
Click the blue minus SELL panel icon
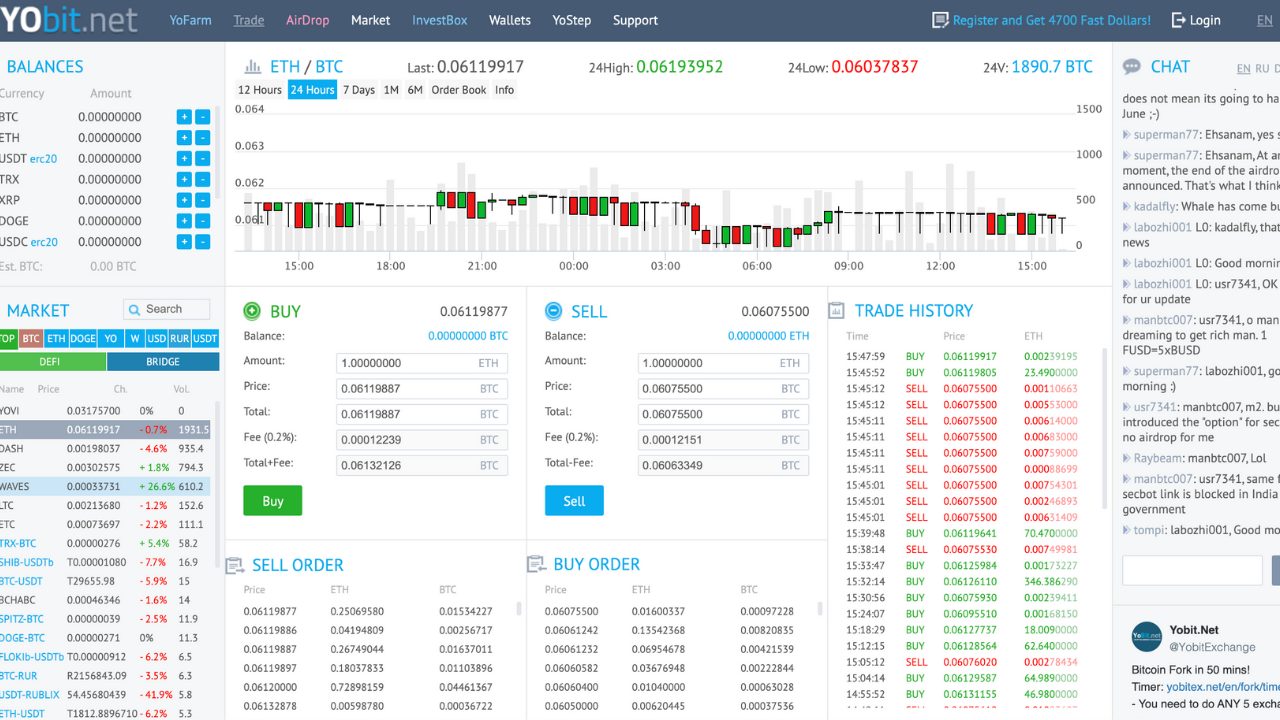[x=553, y=311]
